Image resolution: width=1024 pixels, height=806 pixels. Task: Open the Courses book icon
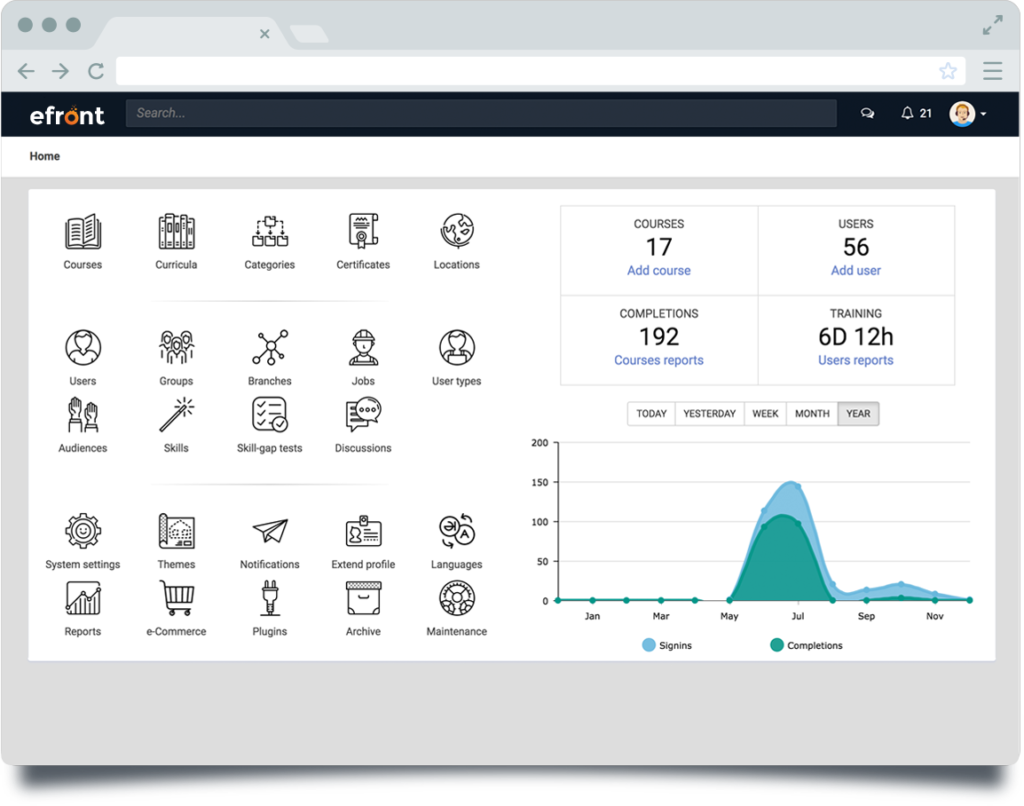pyautogui.click(x=83, y=232)
